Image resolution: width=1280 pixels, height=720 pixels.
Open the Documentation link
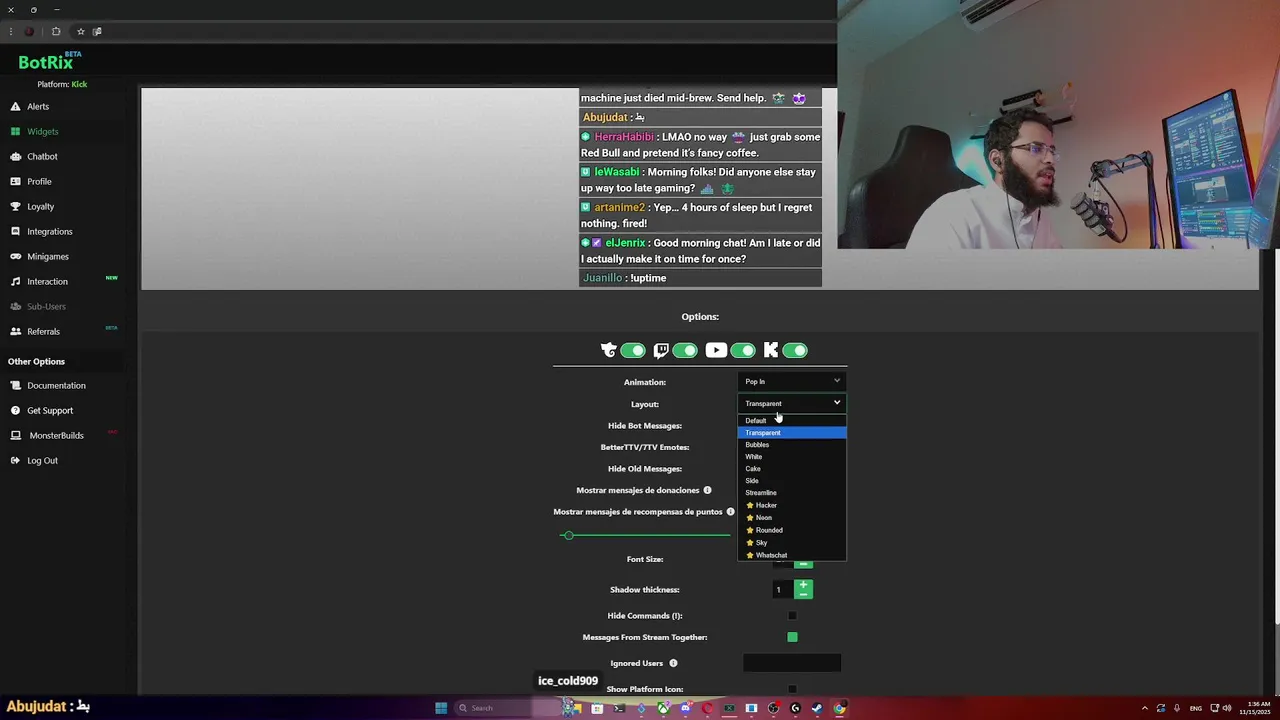tap(56, 385)
